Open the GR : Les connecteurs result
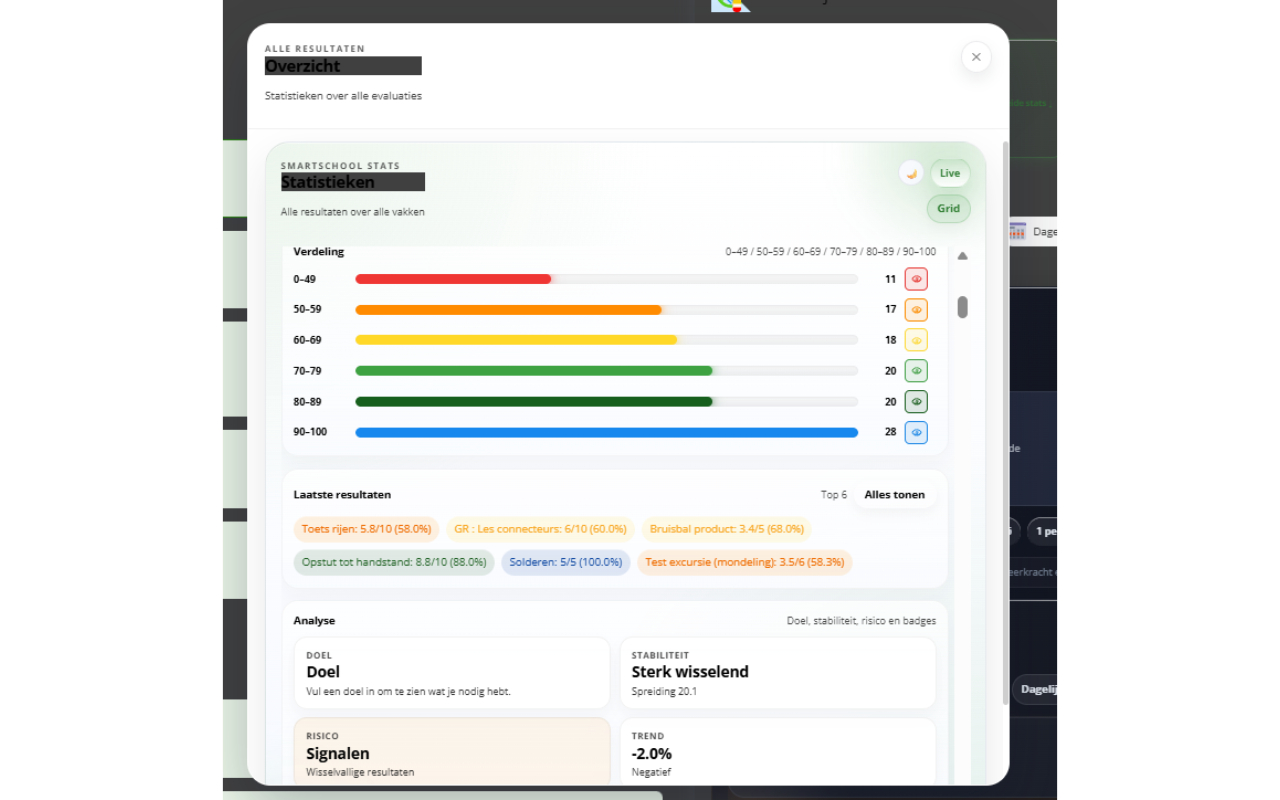 coord(540,529)
